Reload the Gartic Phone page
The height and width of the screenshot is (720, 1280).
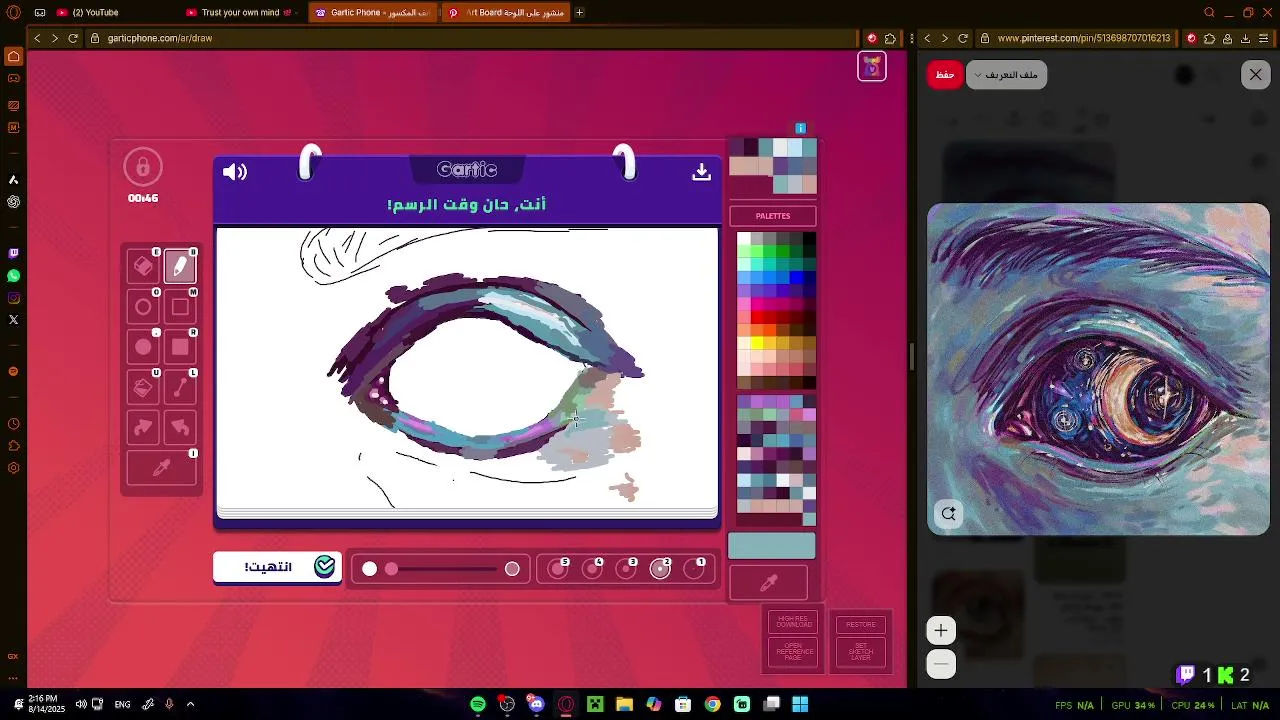point(73,38)
